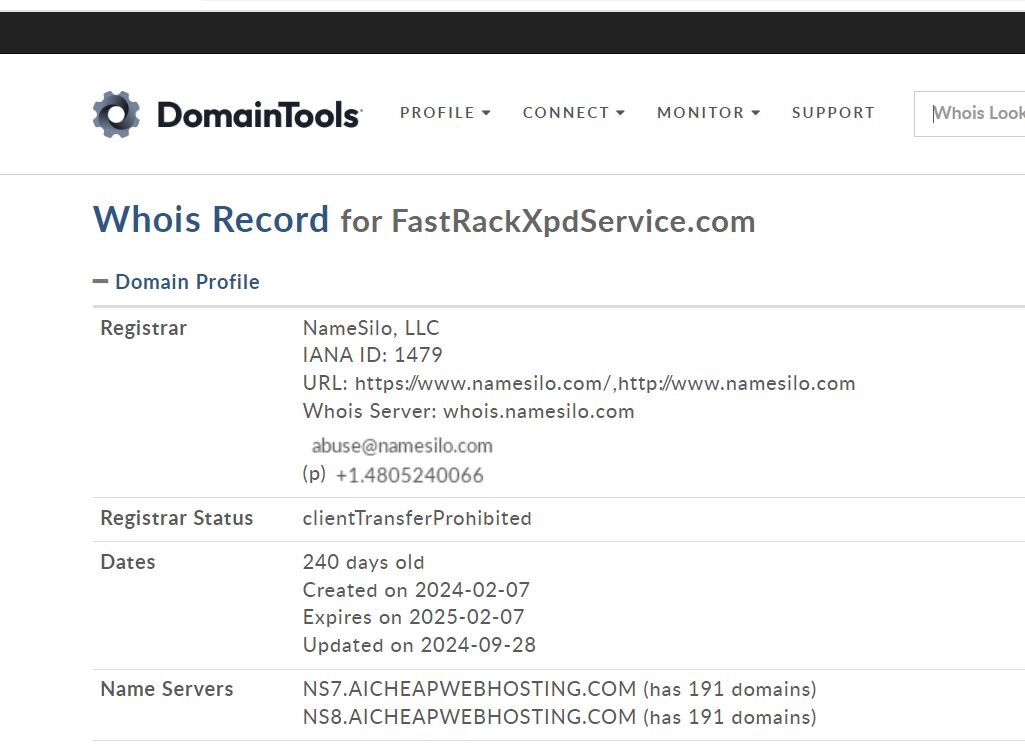Select the NameSilo, LLC registrar name
Image resolution: width=1025 pixels, height=751 pixels.
(371, 327)
